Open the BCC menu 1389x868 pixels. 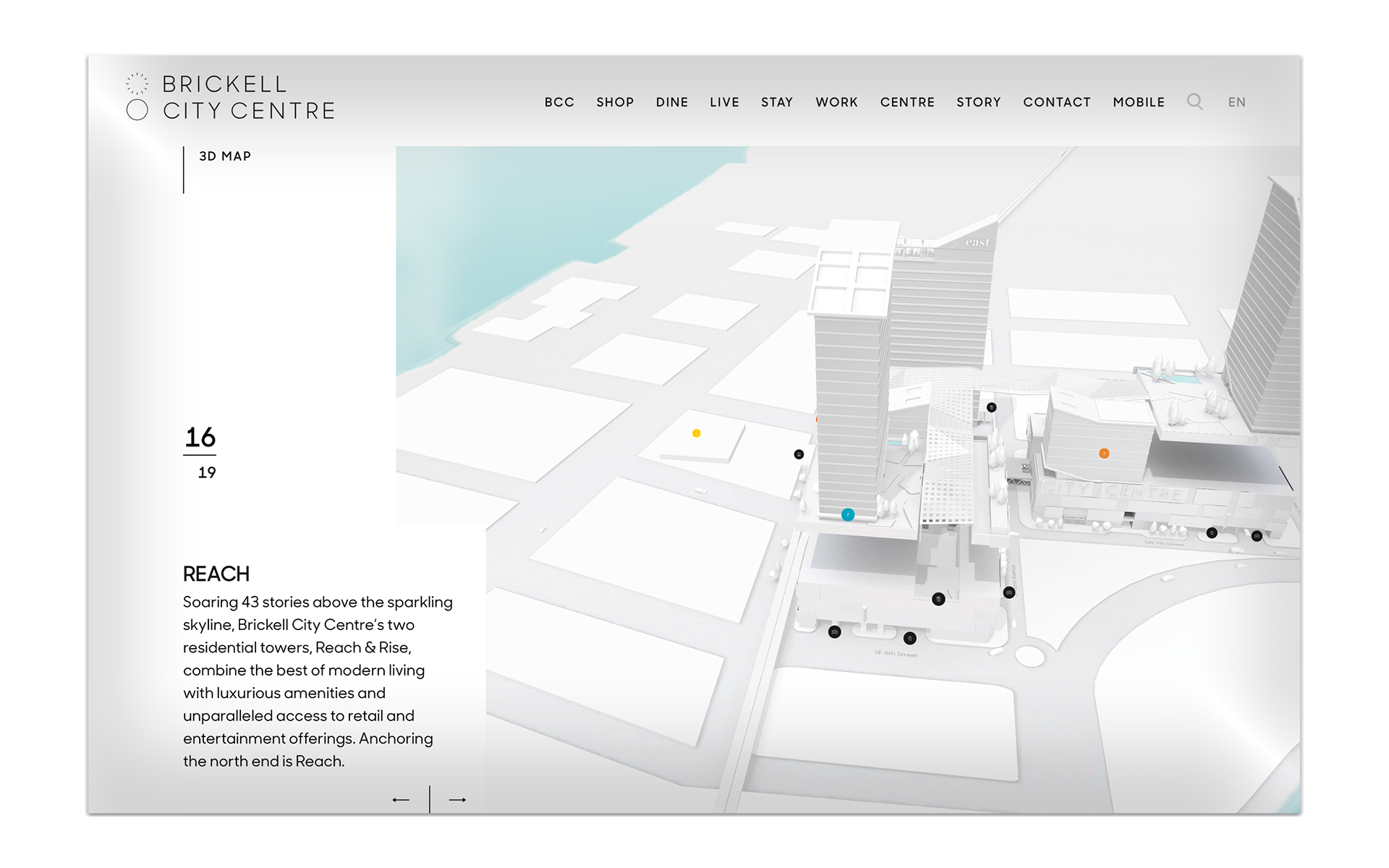tap(559, 102)
